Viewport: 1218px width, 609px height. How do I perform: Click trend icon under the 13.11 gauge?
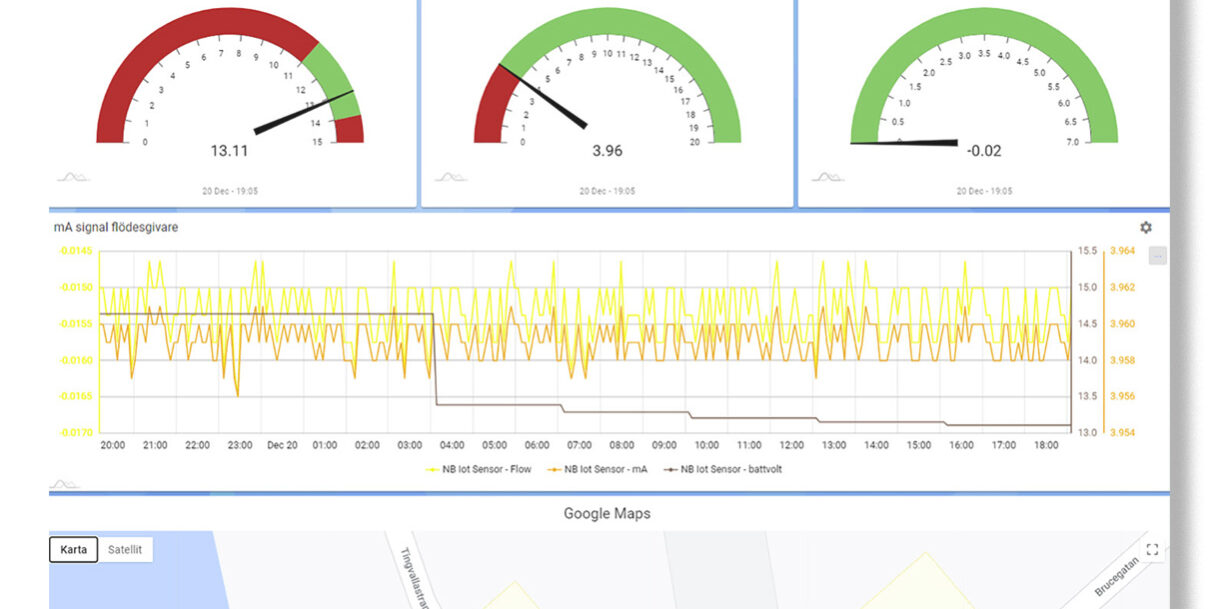click(x=73, y=178)
